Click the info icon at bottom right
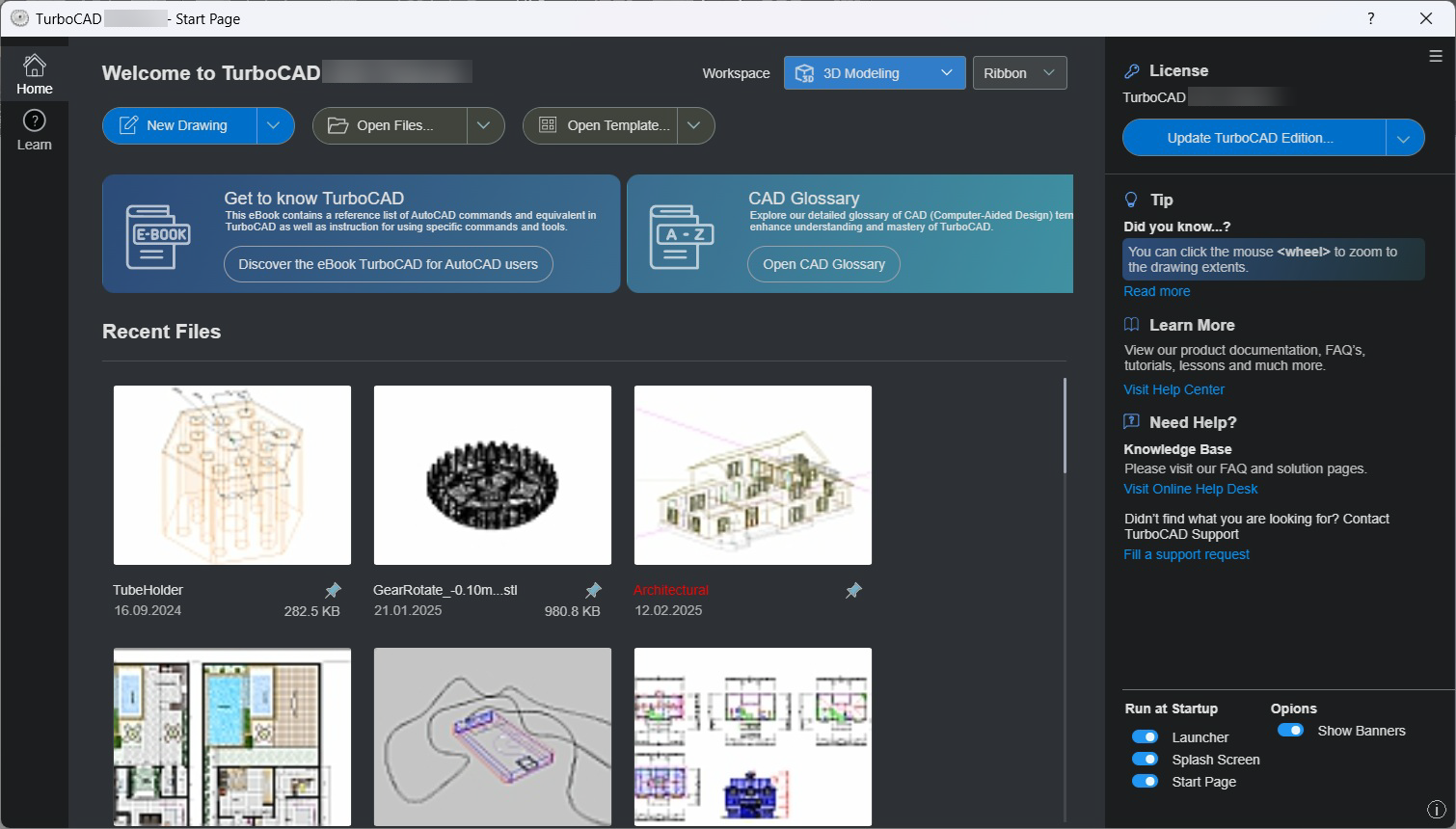This screenshot has width=1456, height=829. click(1435, 809)
